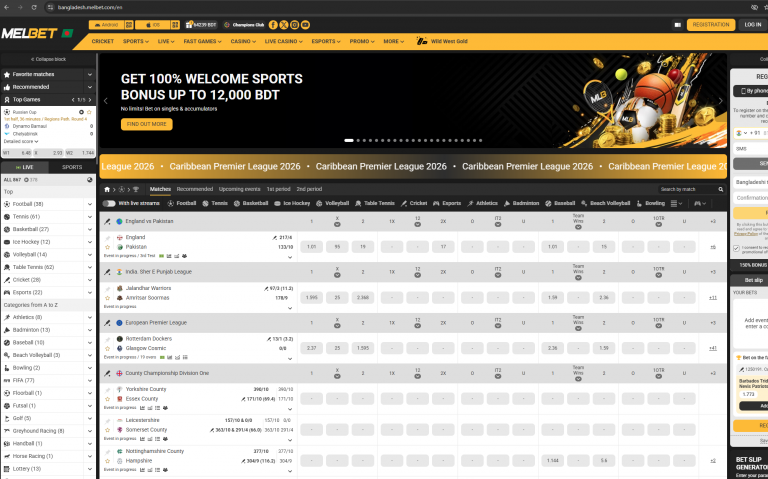Viewport: 768px width, 479px height.
Task: Filter matches by Tennis
Action: tap(215, 203)
